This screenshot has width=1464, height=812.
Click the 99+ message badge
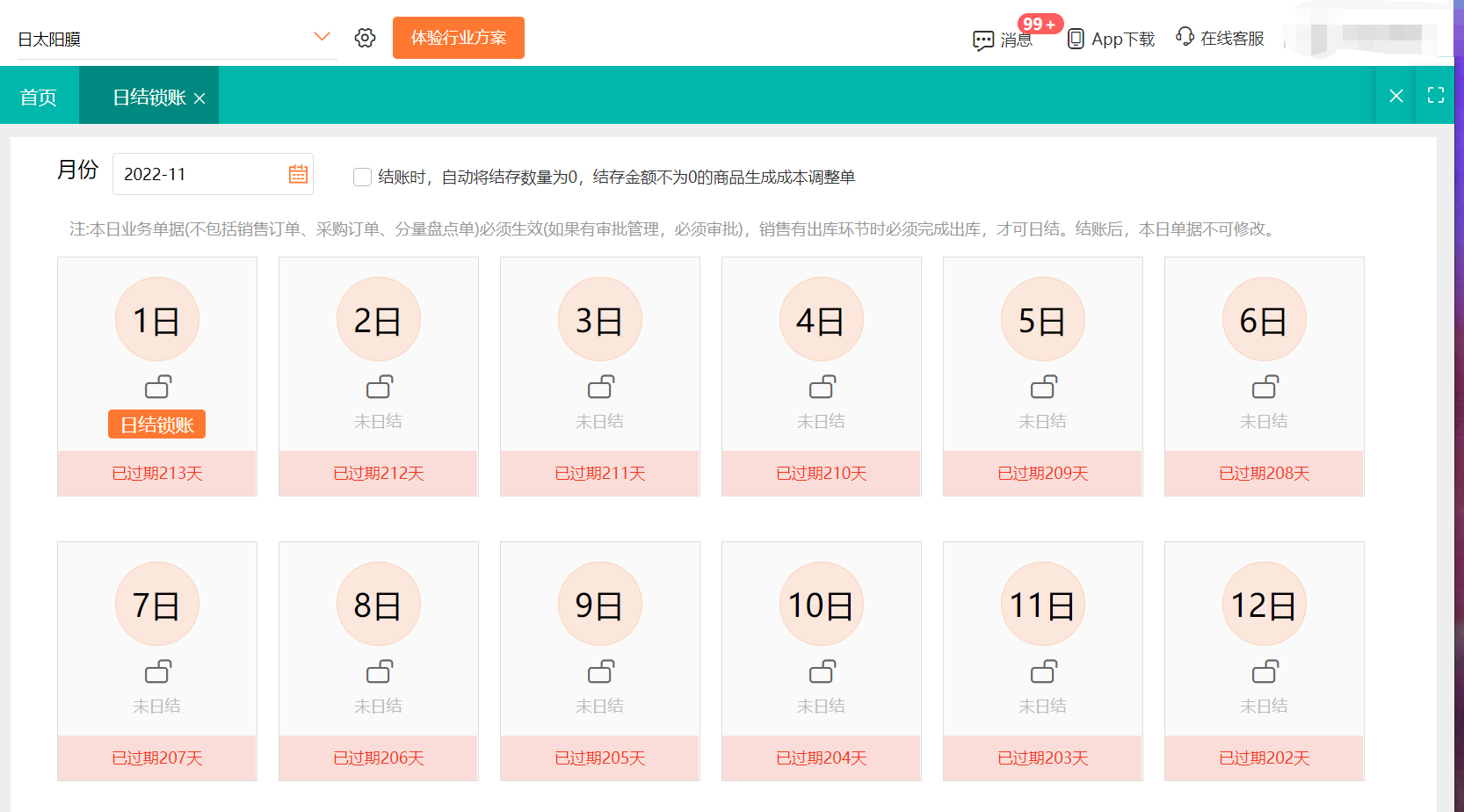1038,24
